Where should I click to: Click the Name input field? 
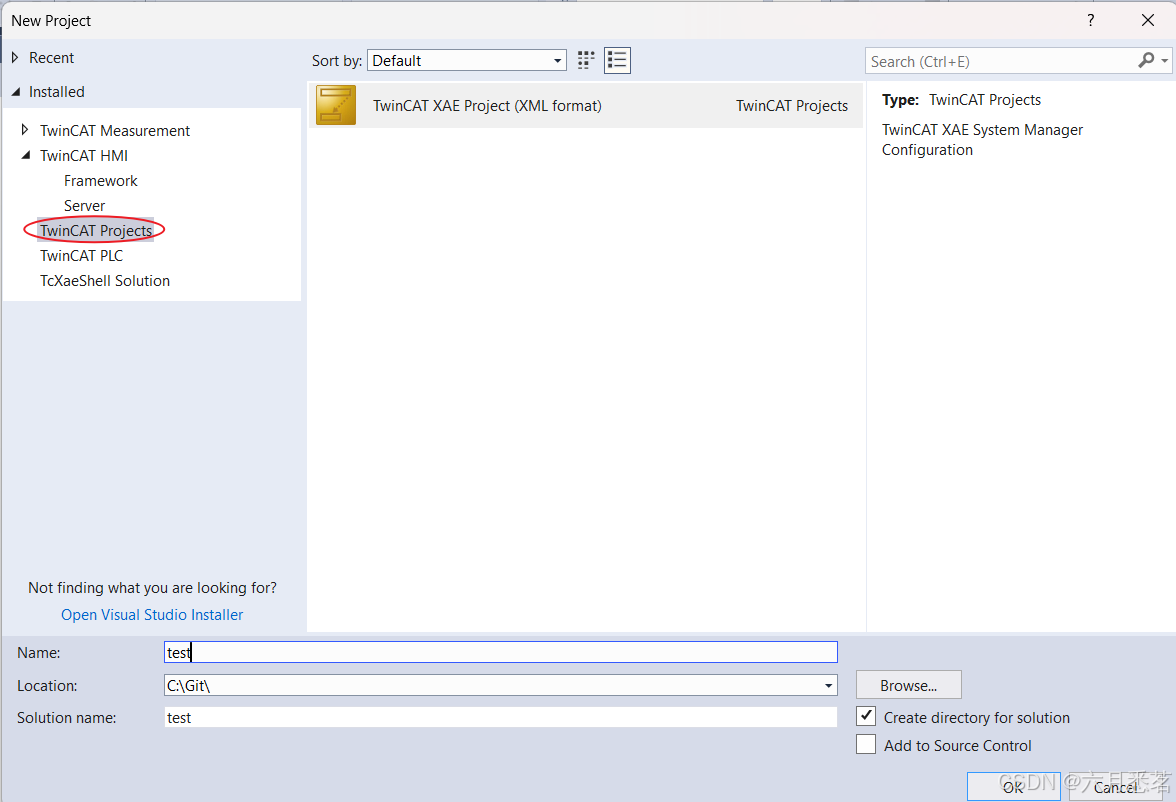tap(500, 652)
